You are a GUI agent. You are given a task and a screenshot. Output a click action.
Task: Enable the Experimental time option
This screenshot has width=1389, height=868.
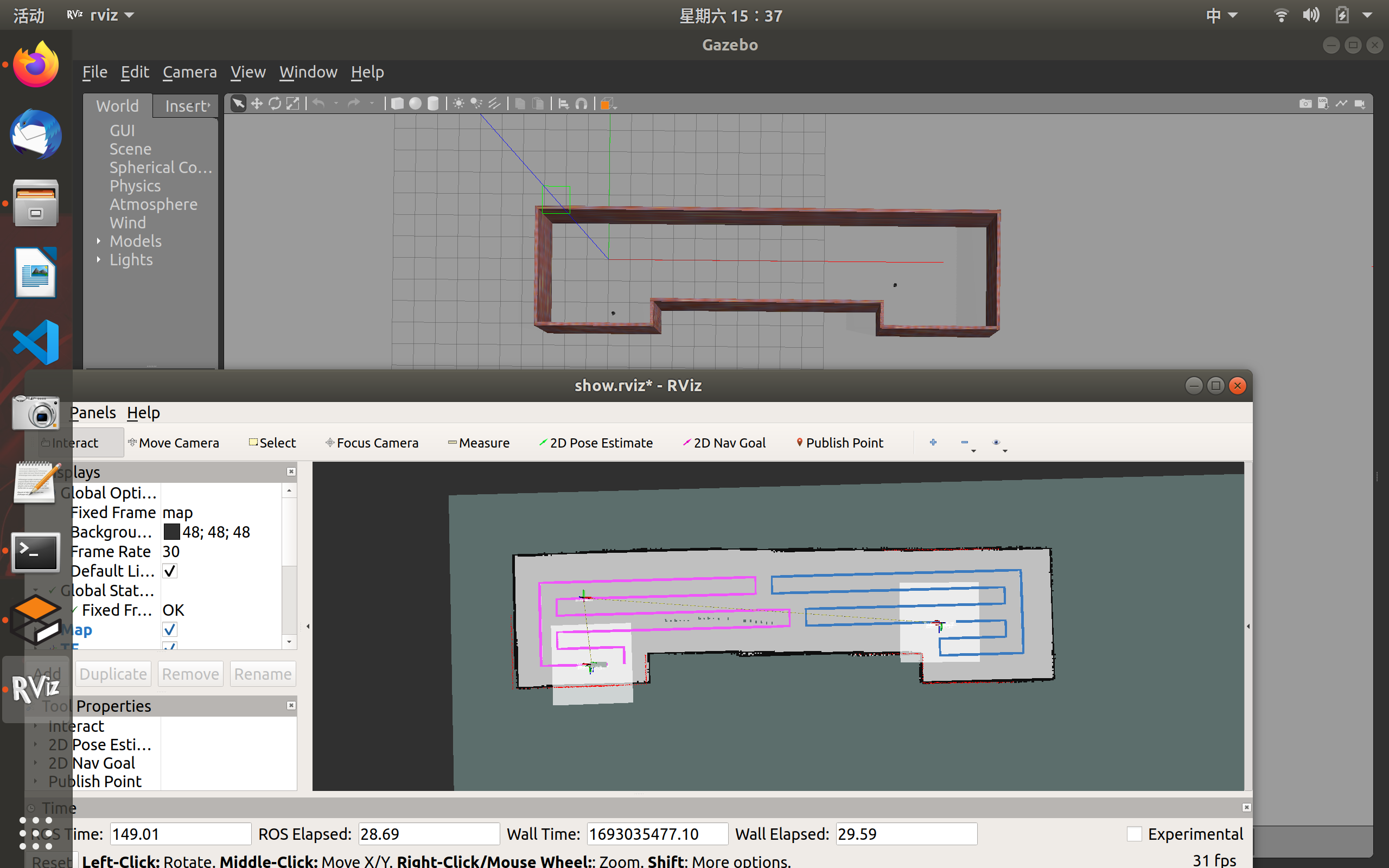[1135, 833]
